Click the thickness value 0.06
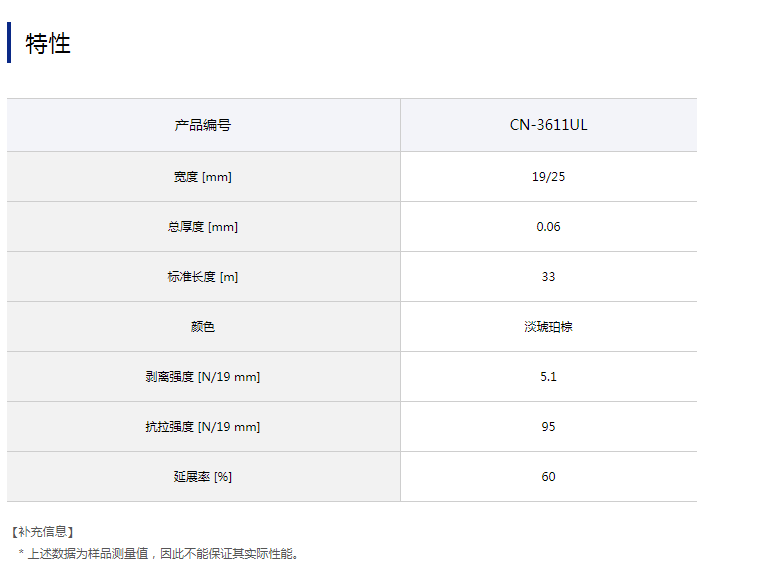This screenshot has height=573, width=760. coord(548,227)
